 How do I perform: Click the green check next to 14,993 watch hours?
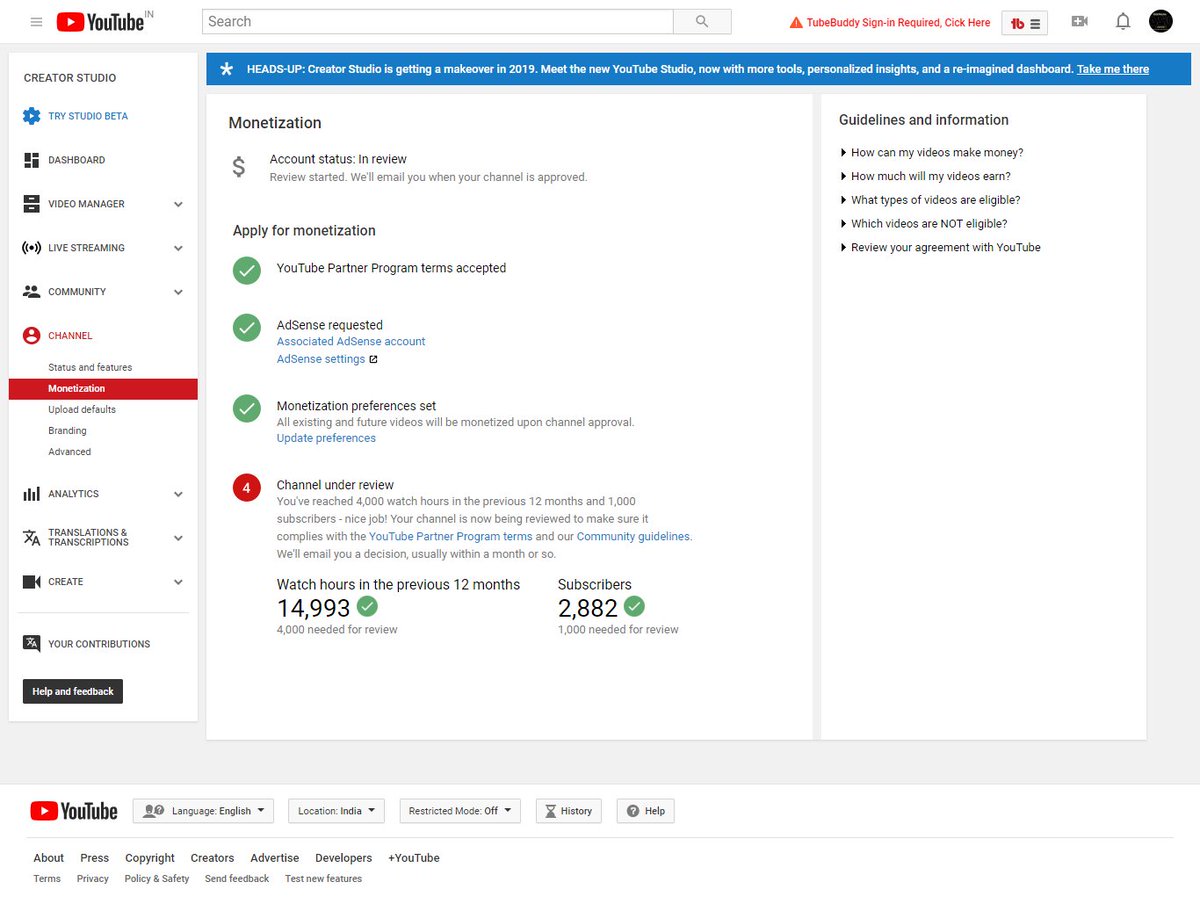coord(367,606)
